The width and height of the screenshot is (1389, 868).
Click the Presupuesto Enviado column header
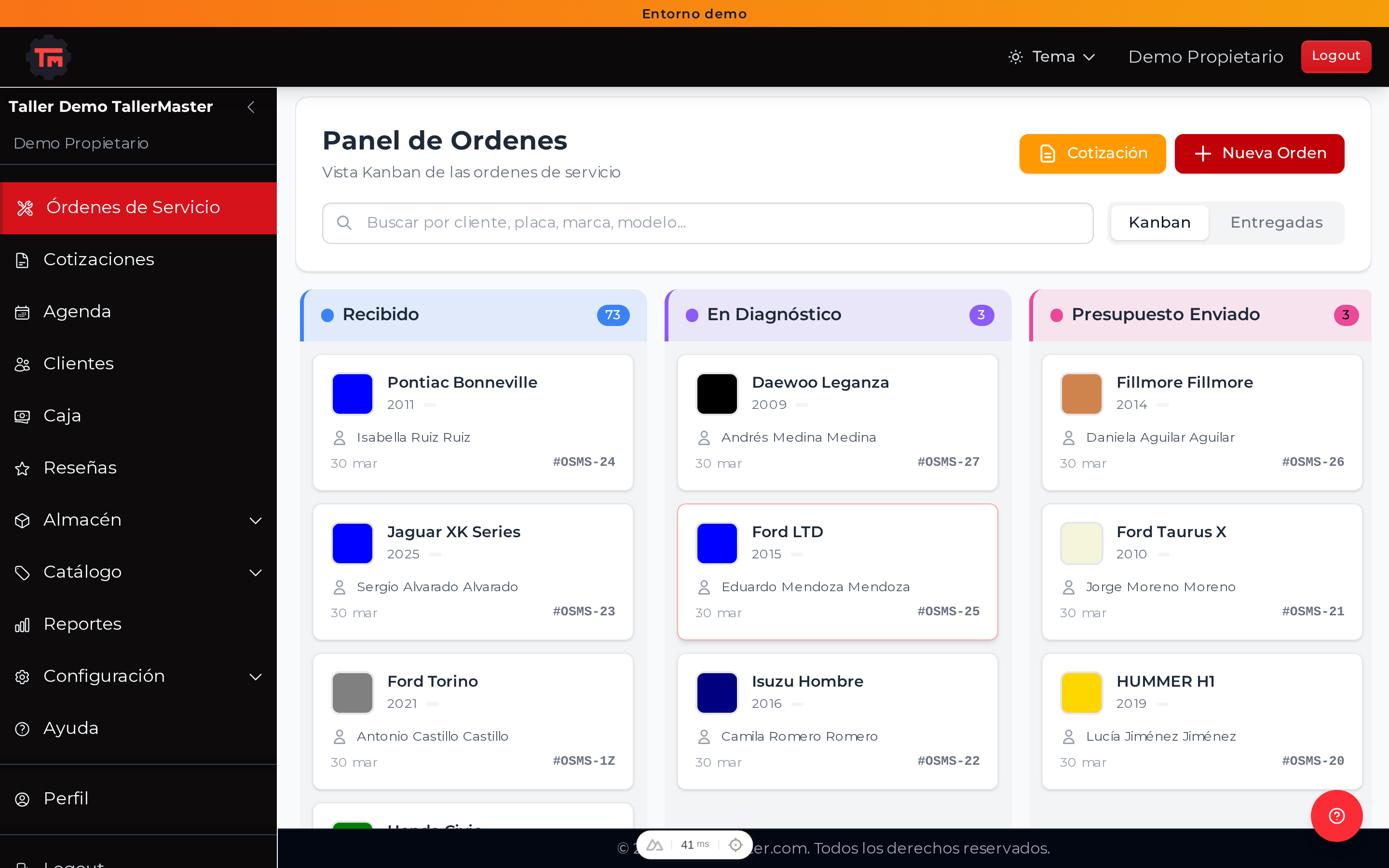click(x=1201, y=315)
